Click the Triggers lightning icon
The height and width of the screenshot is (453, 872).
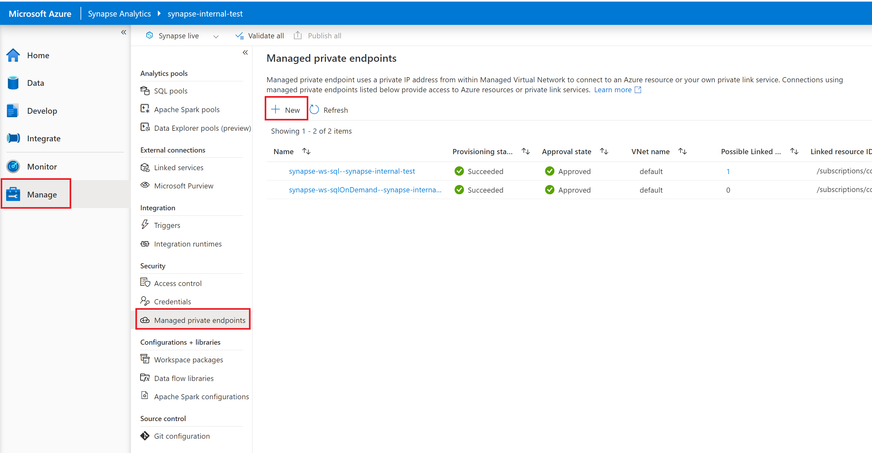click(145, 225)
